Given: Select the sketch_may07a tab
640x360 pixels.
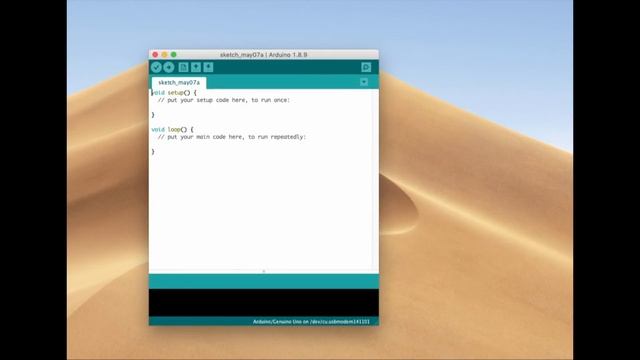Looking at the screenshot, I should [x=179, y=82].
